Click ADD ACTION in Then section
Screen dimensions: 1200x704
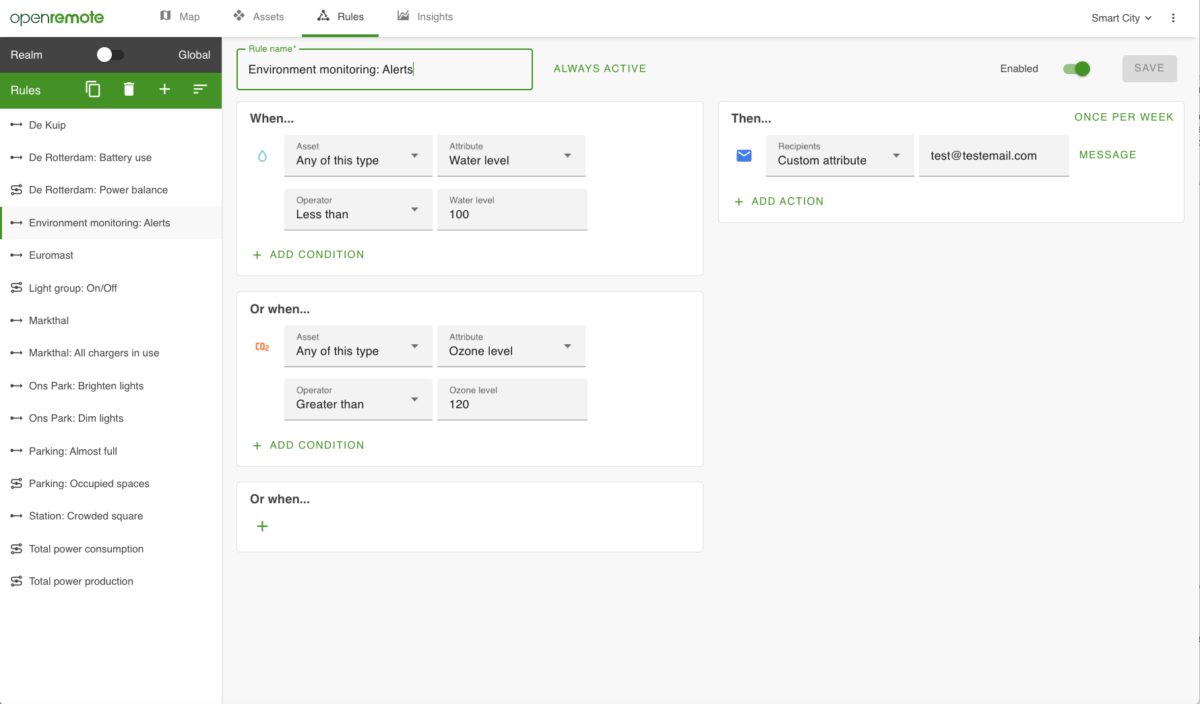pyautogui.click(x=779, y=201)
